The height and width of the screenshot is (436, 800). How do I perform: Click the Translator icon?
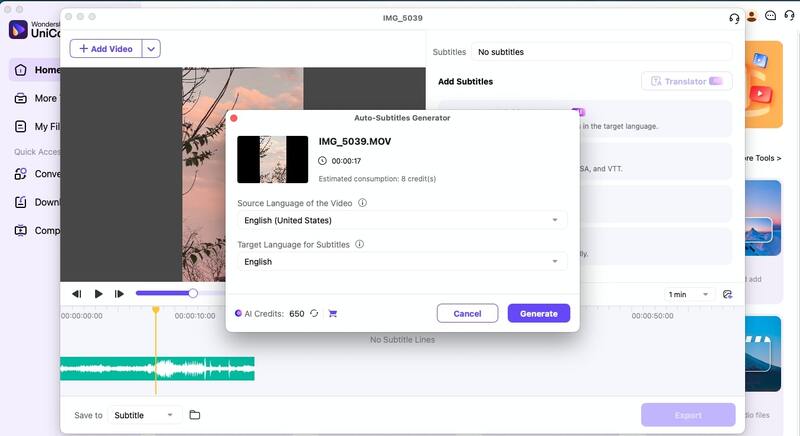click(656, 81)
